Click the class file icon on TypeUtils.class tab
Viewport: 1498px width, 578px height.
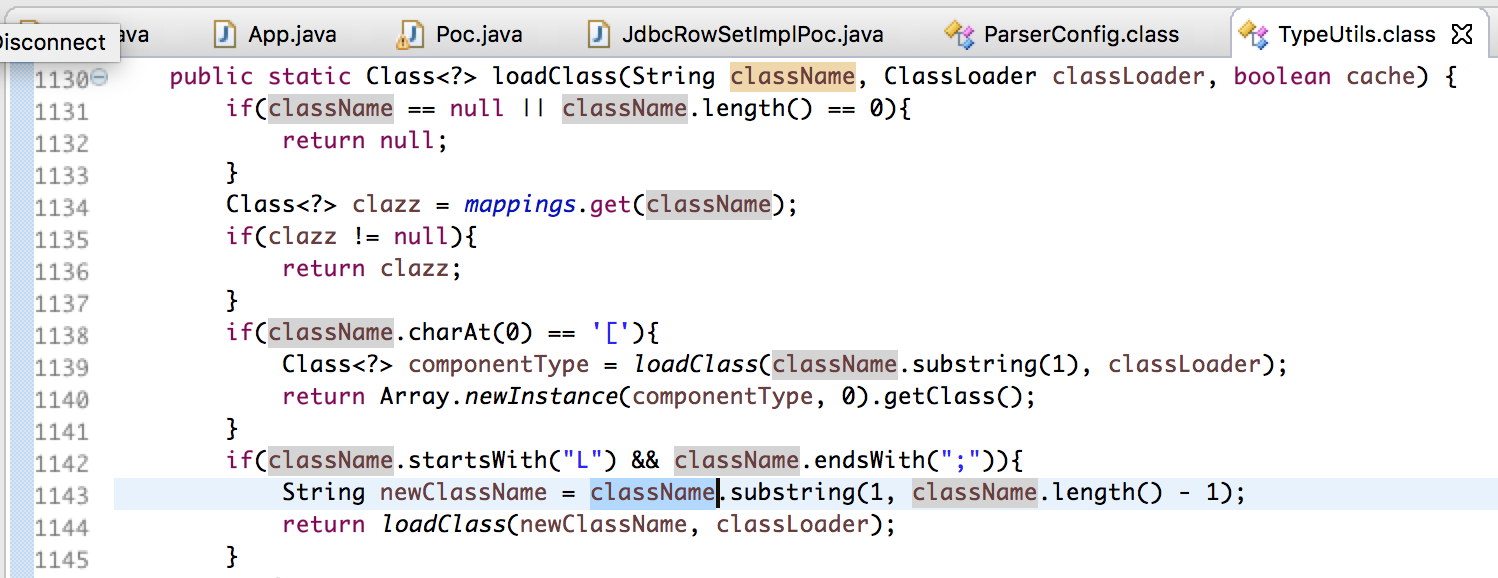coord(1253,34)
